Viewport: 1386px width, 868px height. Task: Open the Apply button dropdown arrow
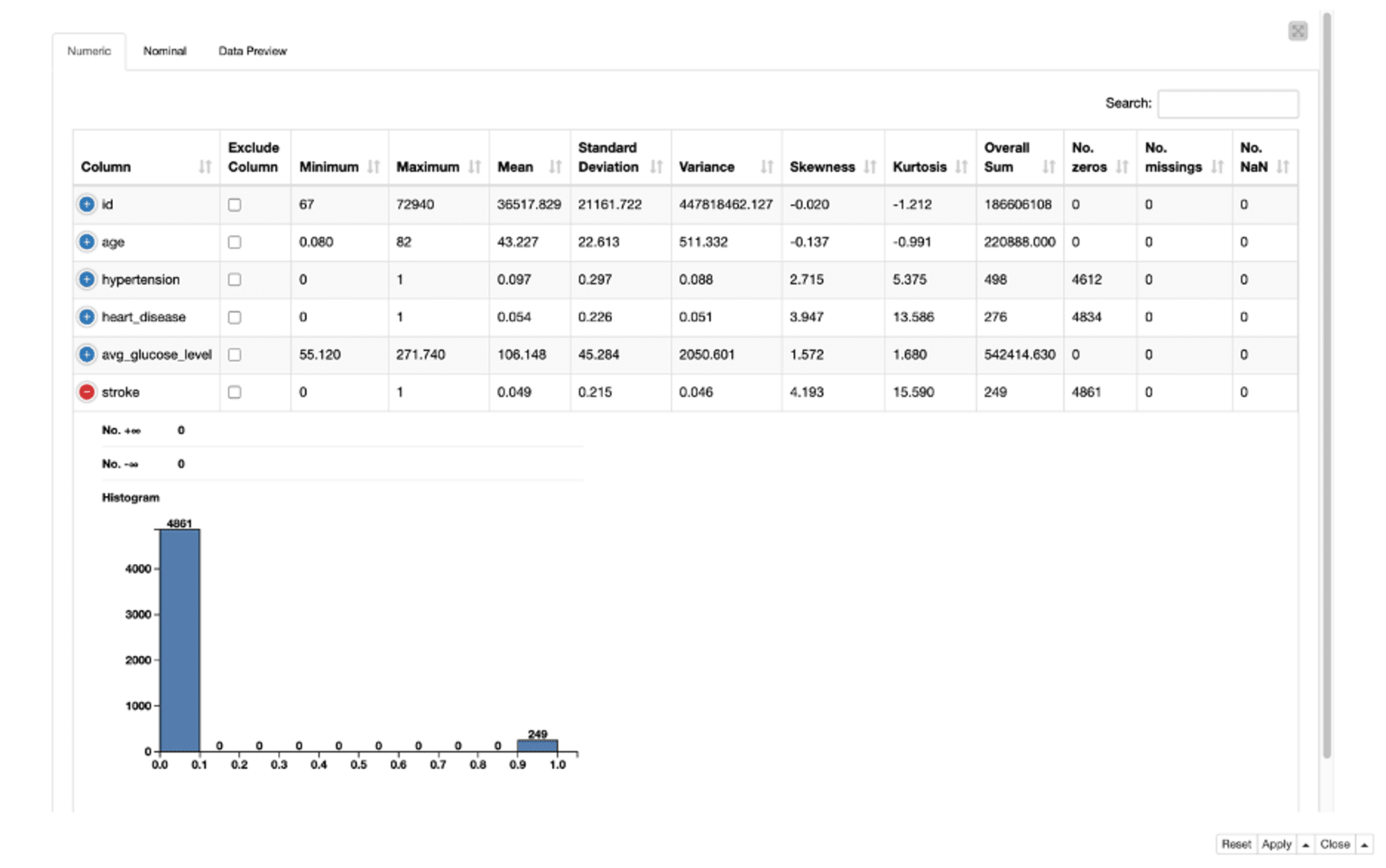1306,845
